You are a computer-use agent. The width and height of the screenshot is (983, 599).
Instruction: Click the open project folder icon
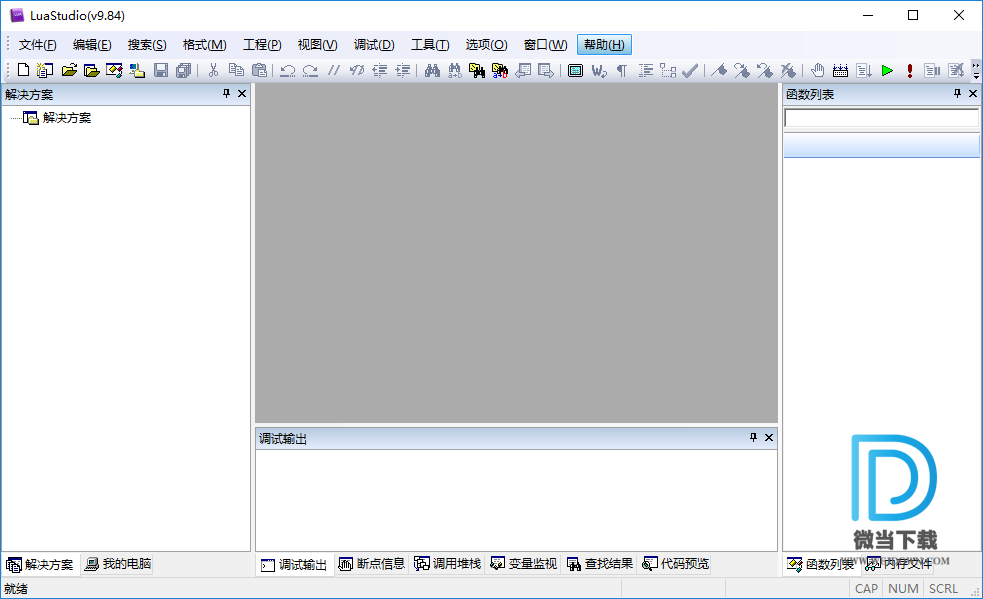pyautogui.click(x=92, y=70)
